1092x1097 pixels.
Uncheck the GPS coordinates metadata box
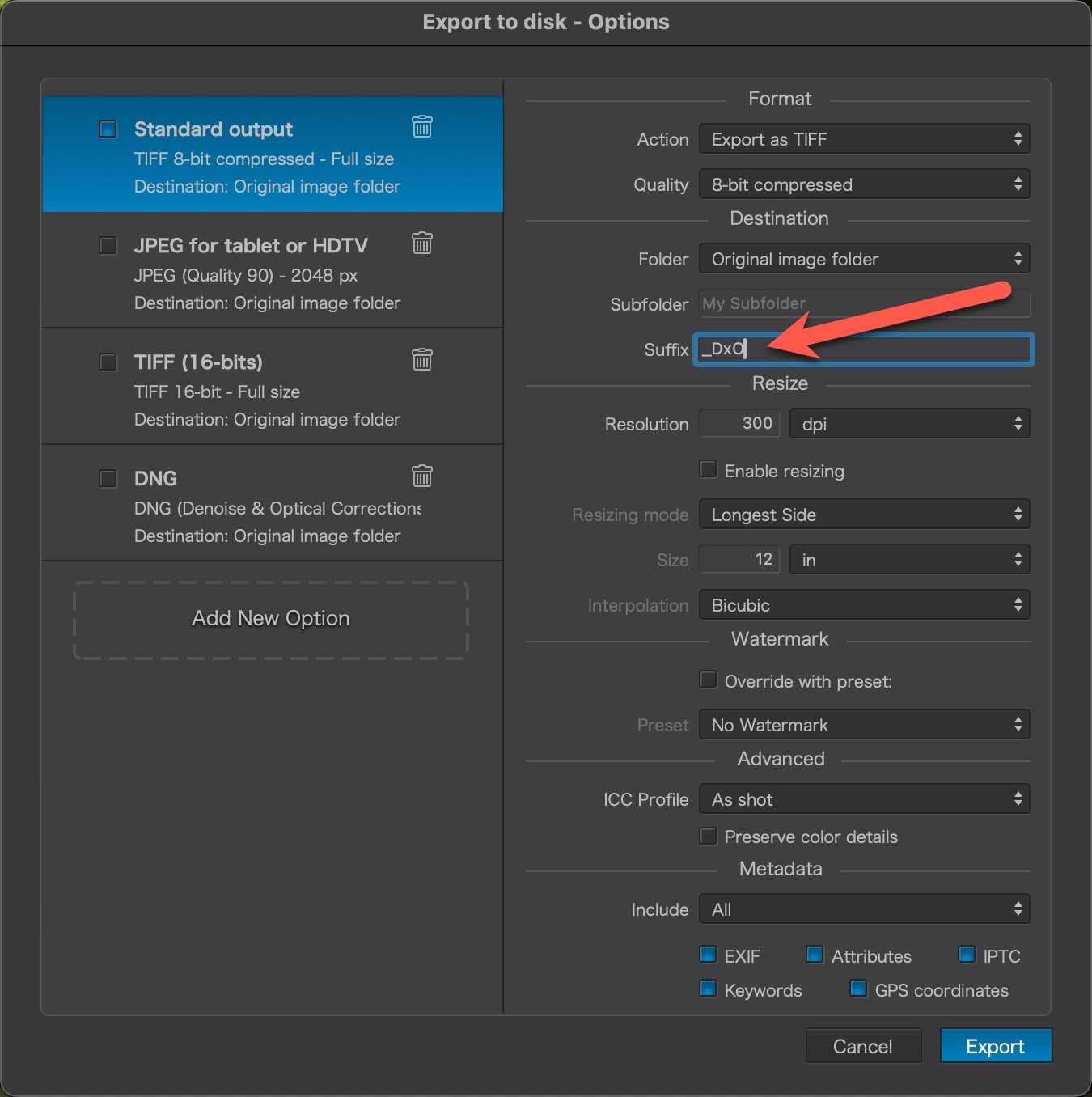click(859, 989)
